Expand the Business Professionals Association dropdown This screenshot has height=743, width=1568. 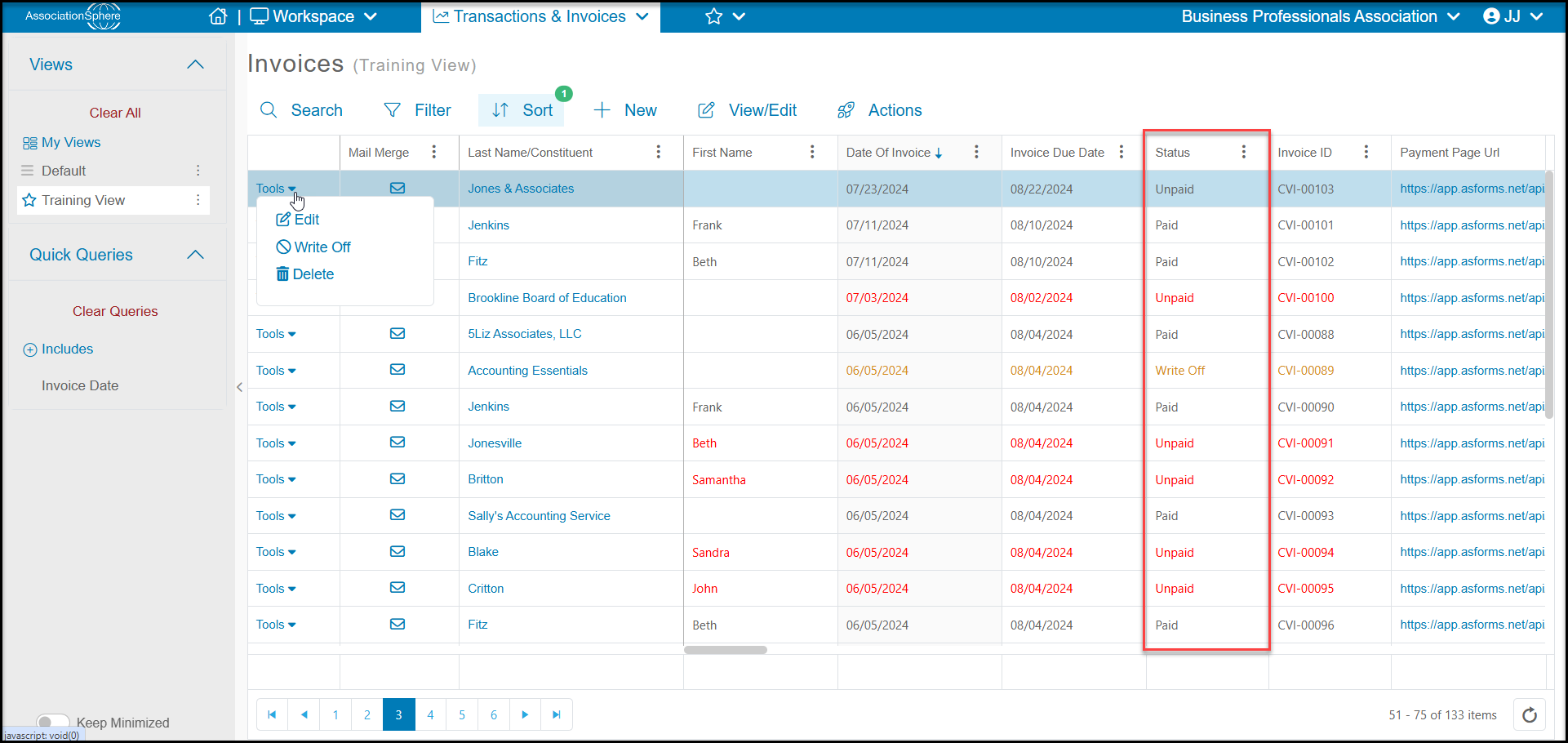pyautogui.click(x=1320, y=16)
